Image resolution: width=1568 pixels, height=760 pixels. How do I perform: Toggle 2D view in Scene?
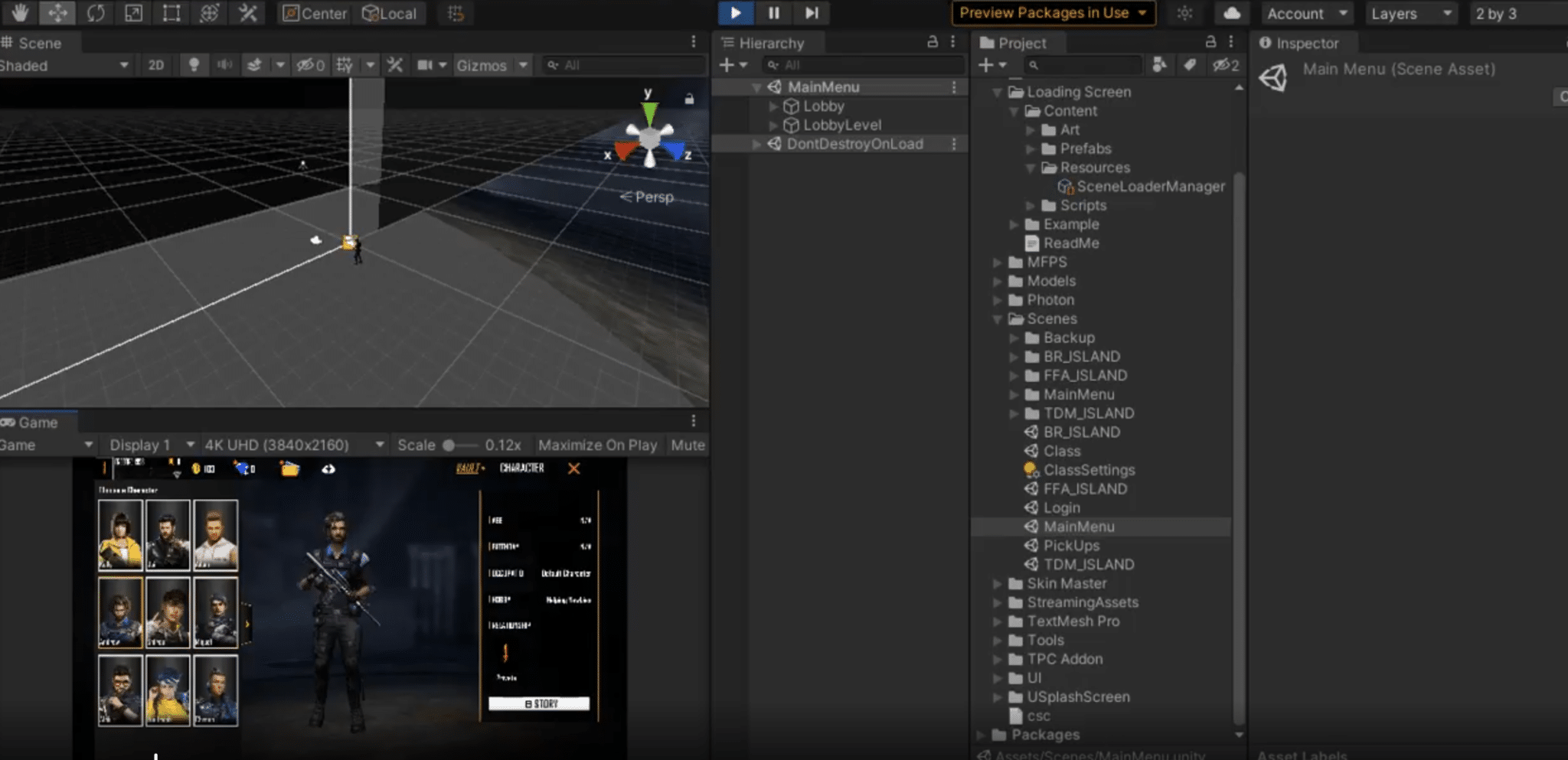pos(156,65)
